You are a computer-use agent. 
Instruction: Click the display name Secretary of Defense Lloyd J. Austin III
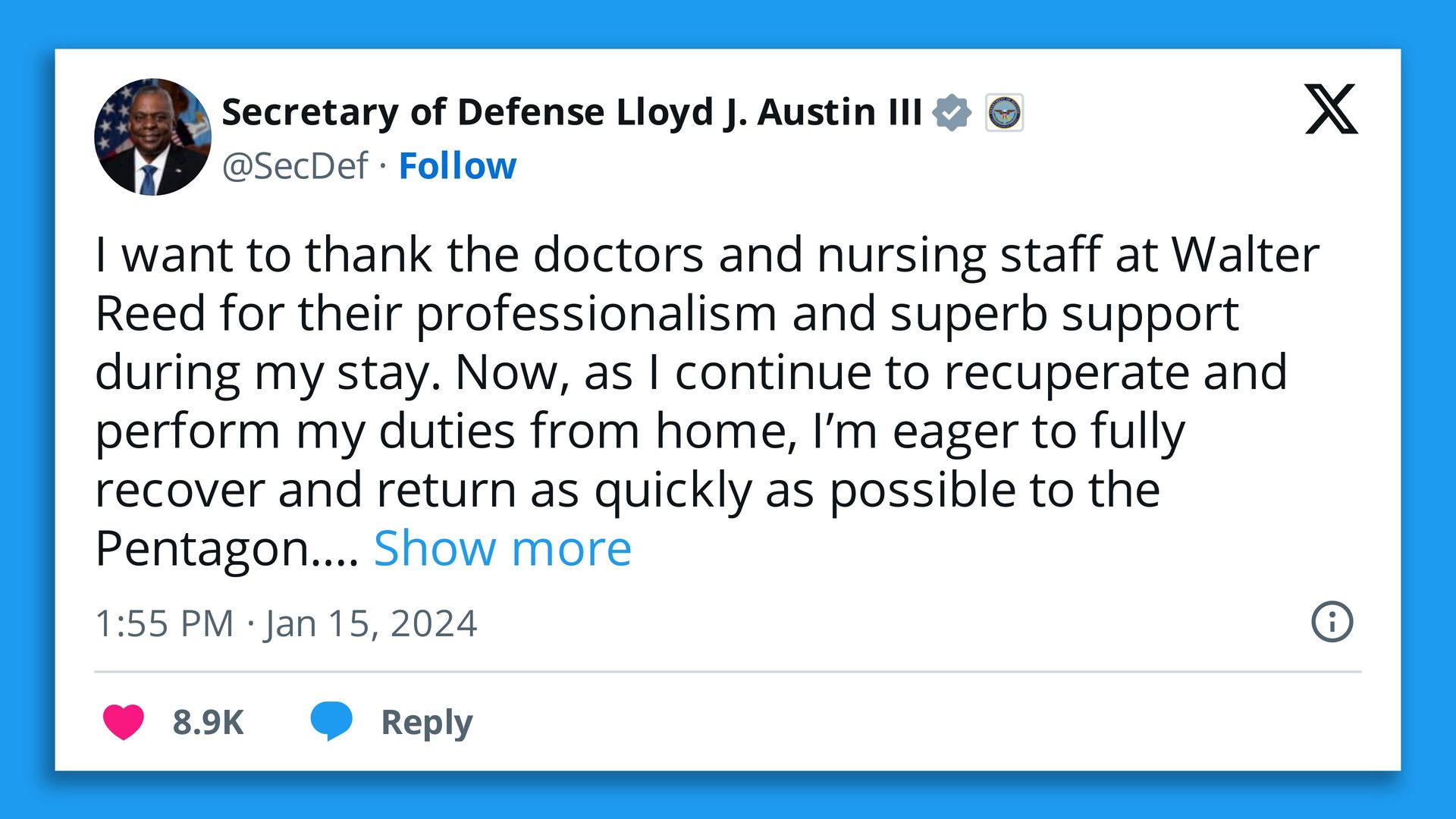click(x=572, y=112)
